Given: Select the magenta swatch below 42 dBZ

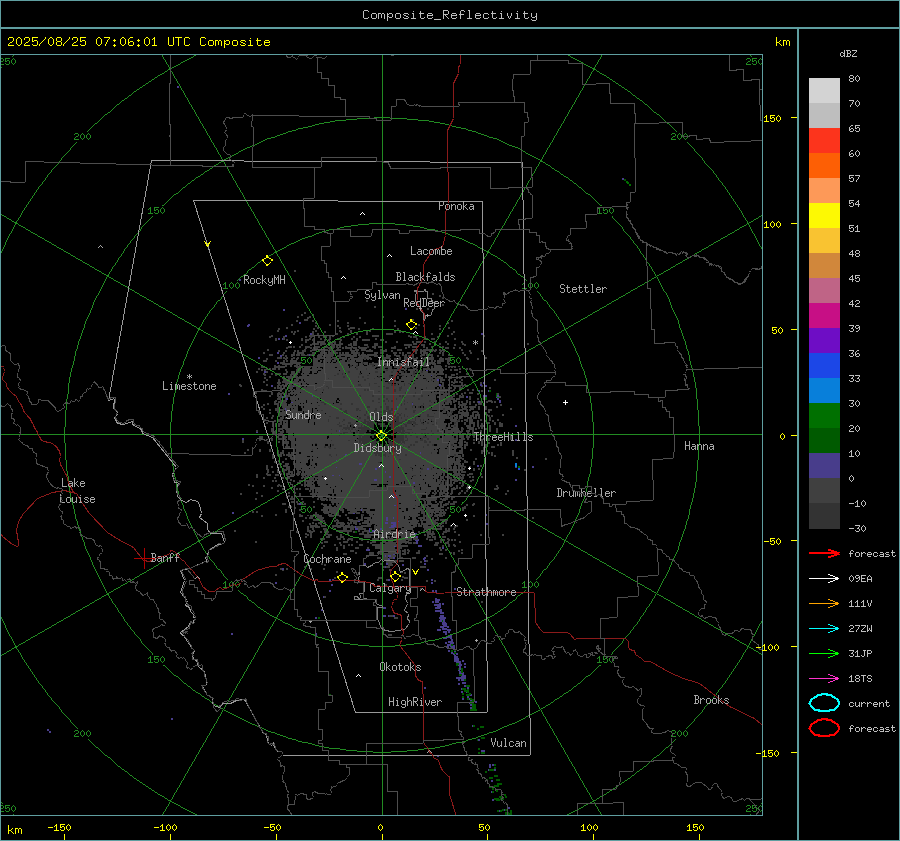Looking at the screenshot, I should [x=824, y=316].
